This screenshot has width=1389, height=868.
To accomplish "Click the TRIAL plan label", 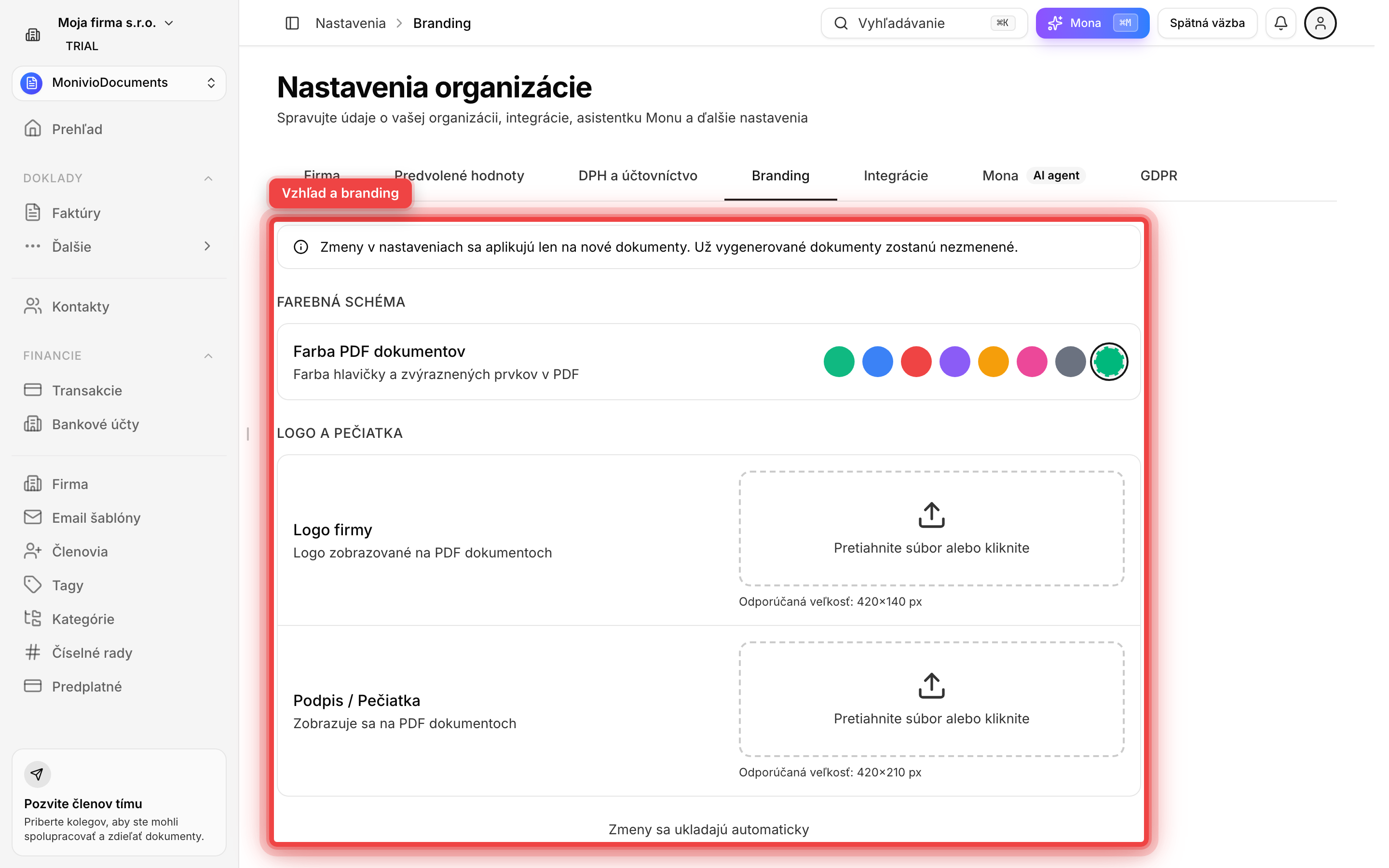I will pyautogui.click(x=82, y=46).
